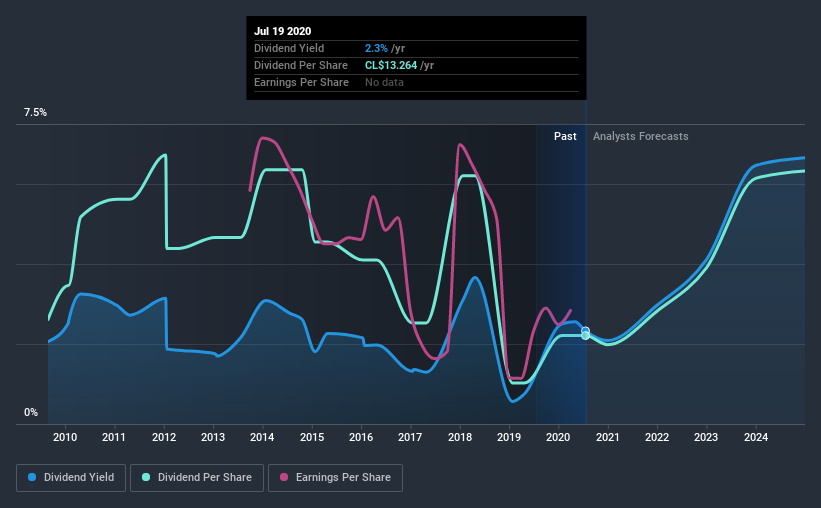Click the teal Dividend Per Share legend dot

coord(146,477)
